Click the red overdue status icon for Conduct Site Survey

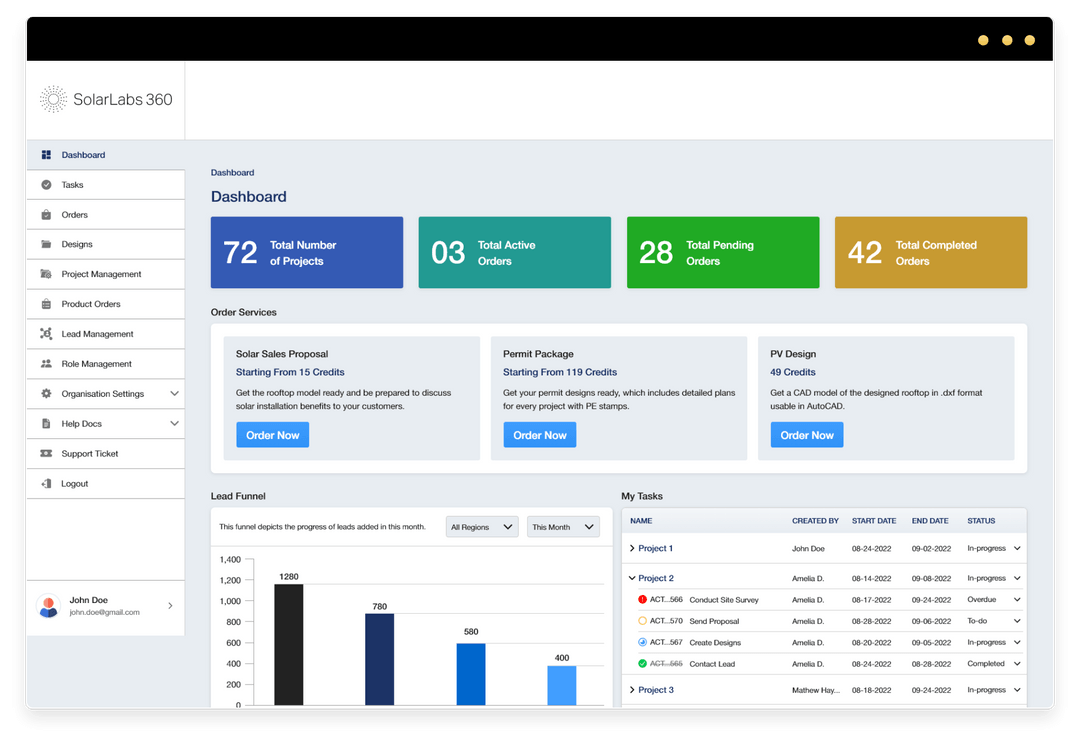(642, 600)
